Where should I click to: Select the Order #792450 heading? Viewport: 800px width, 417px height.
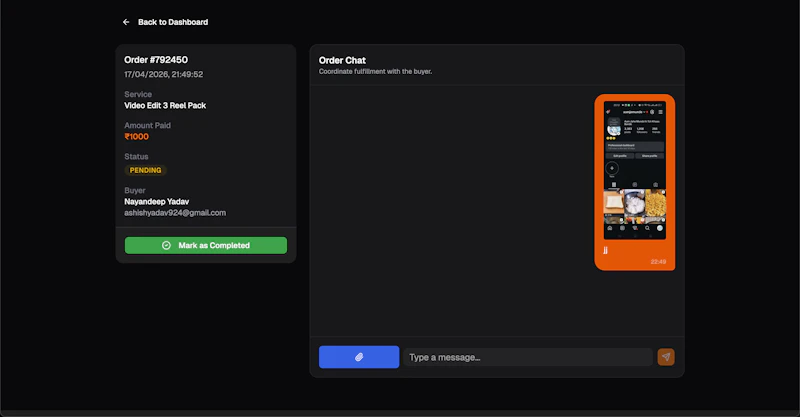click(x=156, y=60)
